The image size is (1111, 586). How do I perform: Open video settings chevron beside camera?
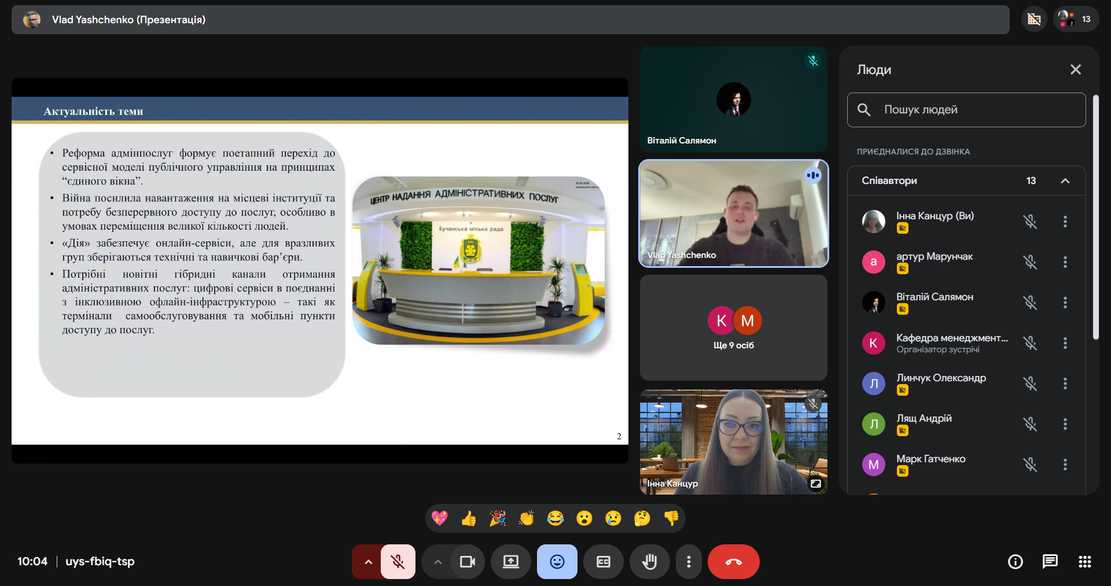point(437,562)
